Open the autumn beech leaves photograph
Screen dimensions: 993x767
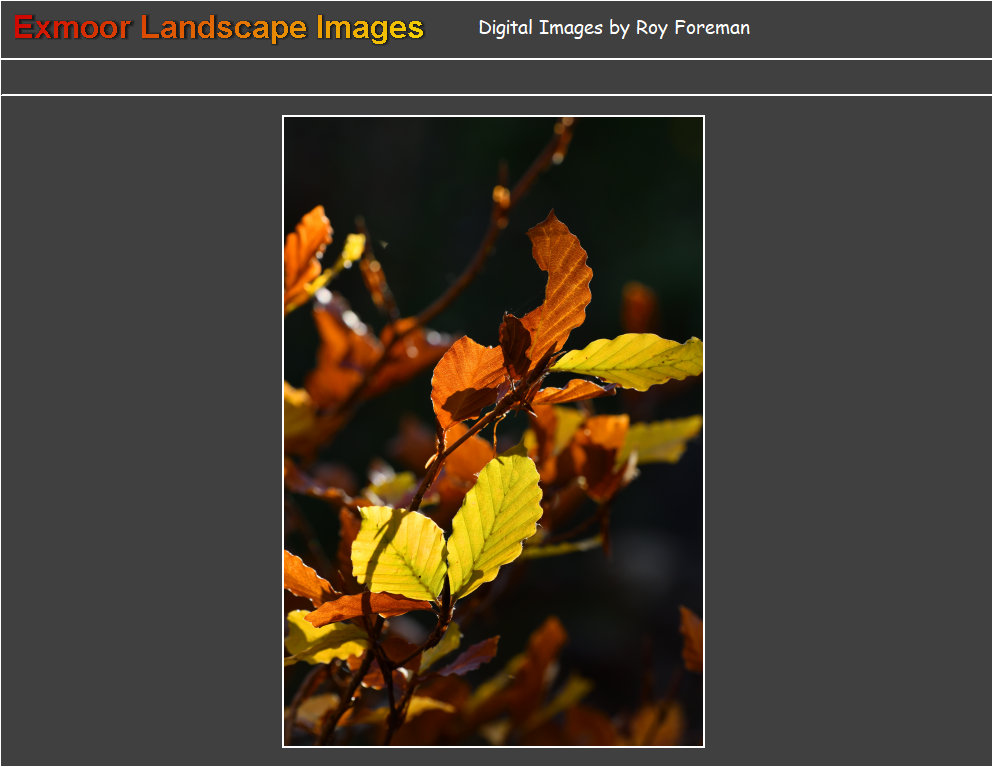click(493, 431)
